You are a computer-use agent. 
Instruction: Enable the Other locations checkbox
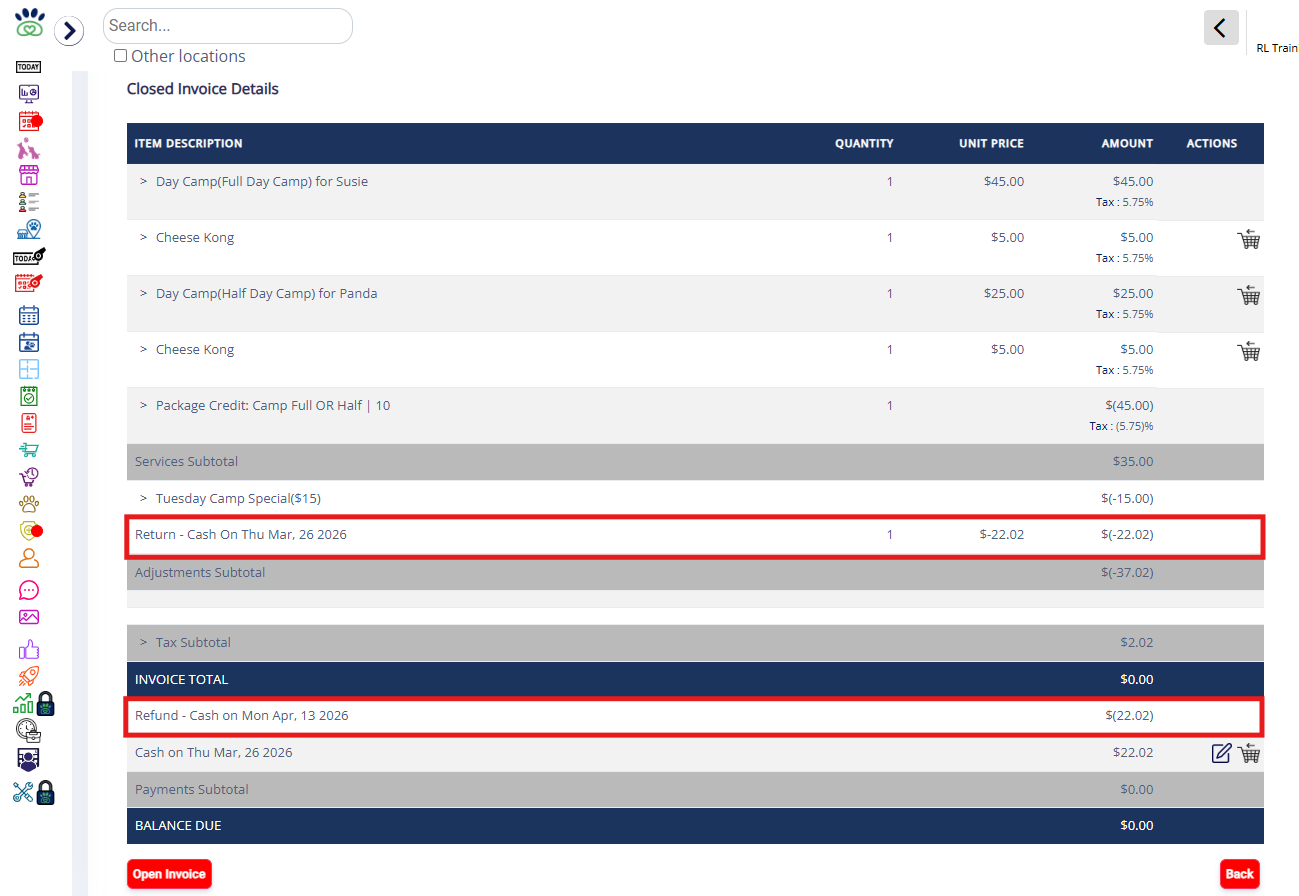pyautogui.click(x=121, y=56)
